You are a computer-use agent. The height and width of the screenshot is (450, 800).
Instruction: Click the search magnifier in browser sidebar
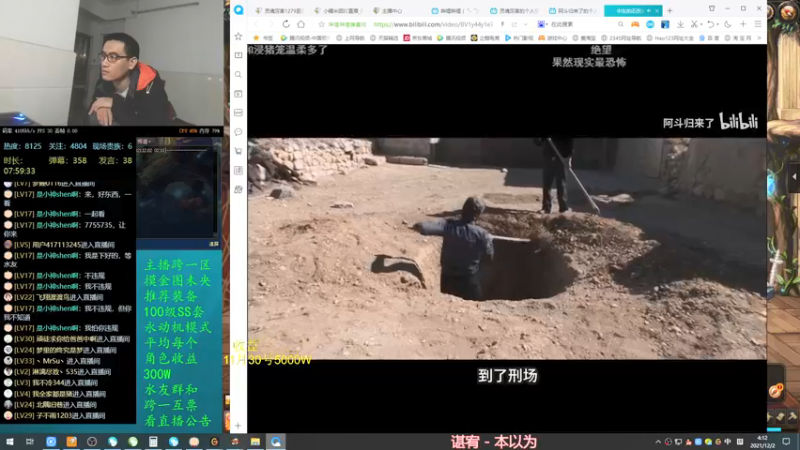pyautogui.click(x=238, y=74)
